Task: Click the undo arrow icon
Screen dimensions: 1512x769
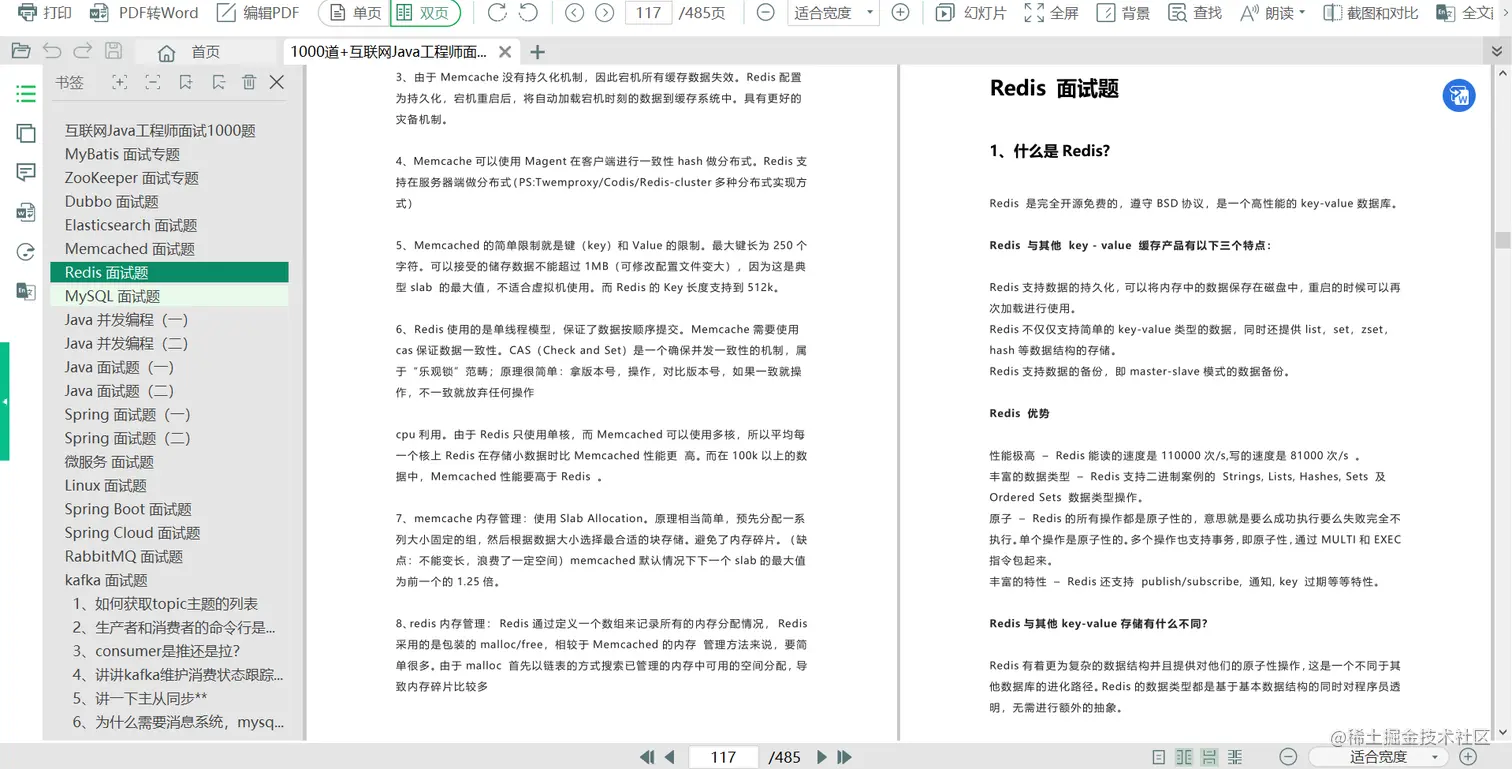Action: [52, 51]
